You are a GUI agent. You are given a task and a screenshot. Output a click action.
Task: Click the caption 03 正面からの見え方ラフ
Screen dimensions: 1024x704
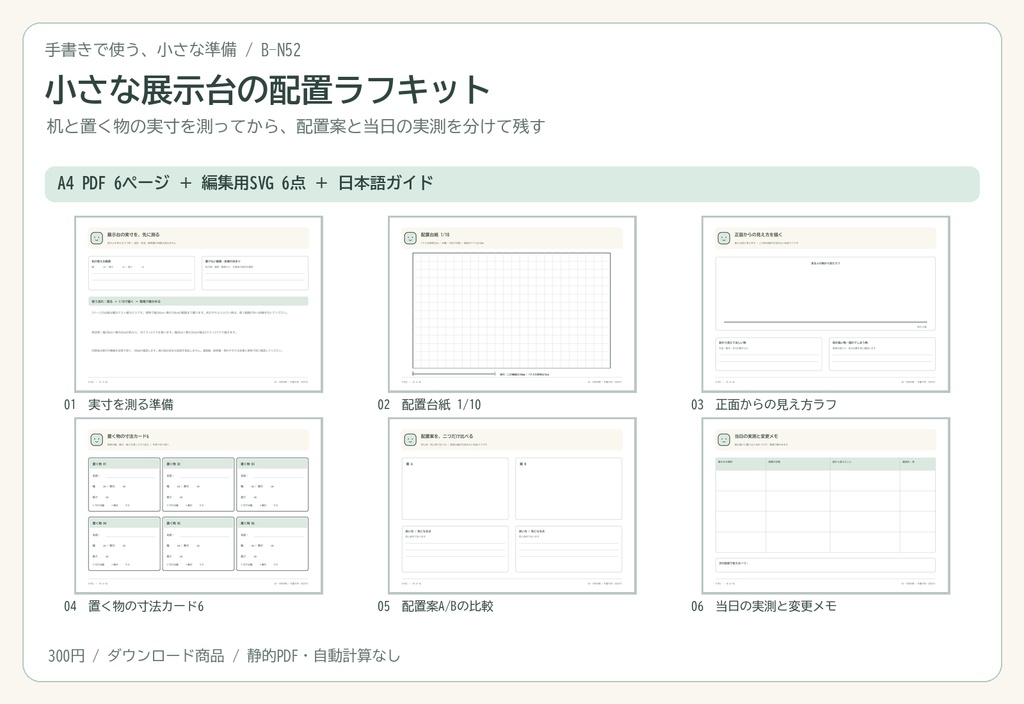click(763, 404)
